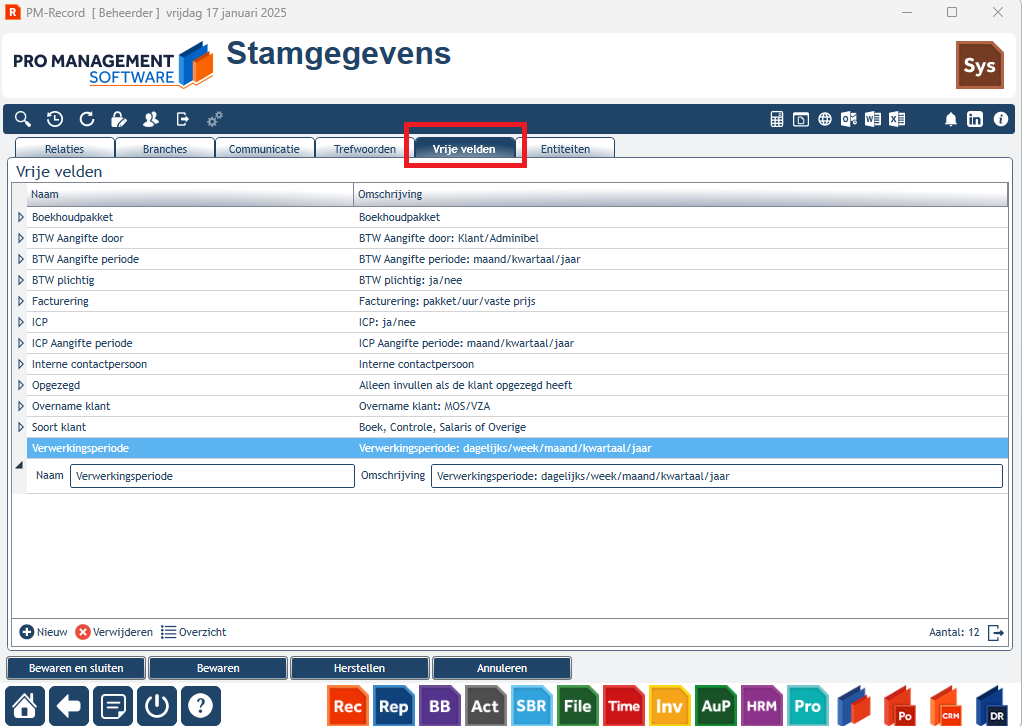The width and height of the screenshot is (1022, 726).
Task: Click into the Omschrijving text field
Action: [716, 476]
